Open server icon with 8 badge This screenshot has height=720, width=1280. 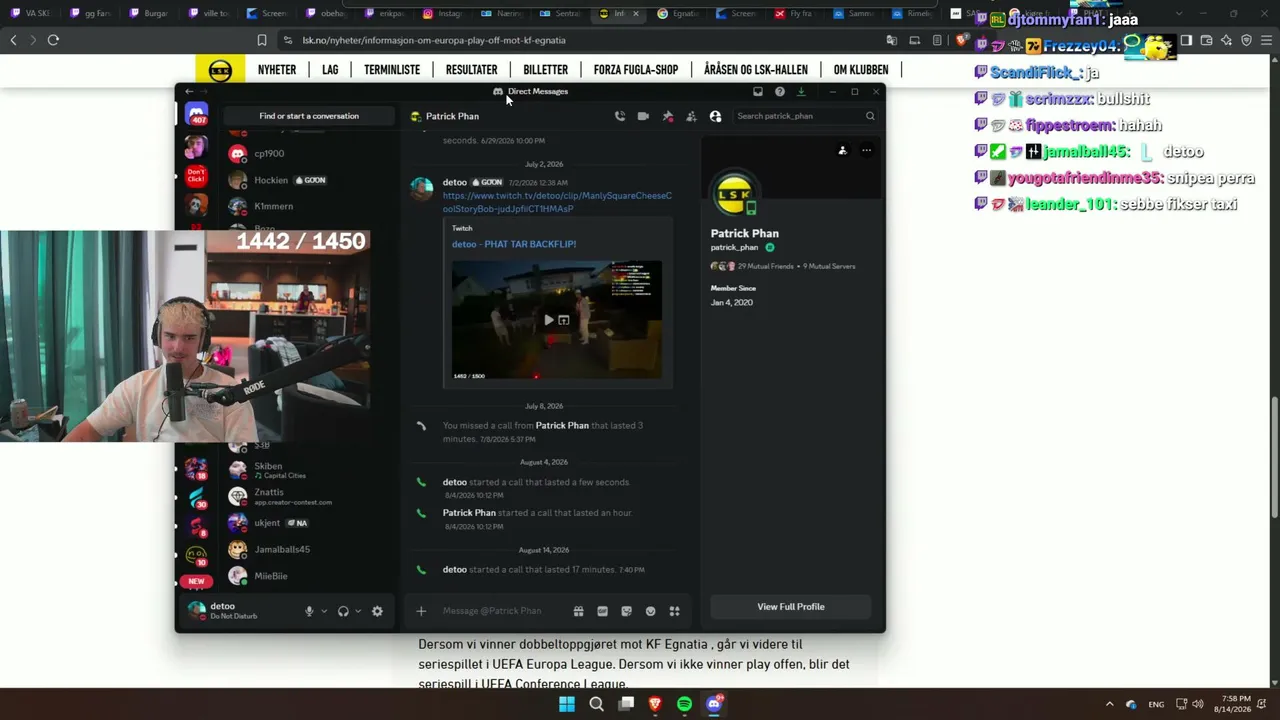tap(196, 526)
